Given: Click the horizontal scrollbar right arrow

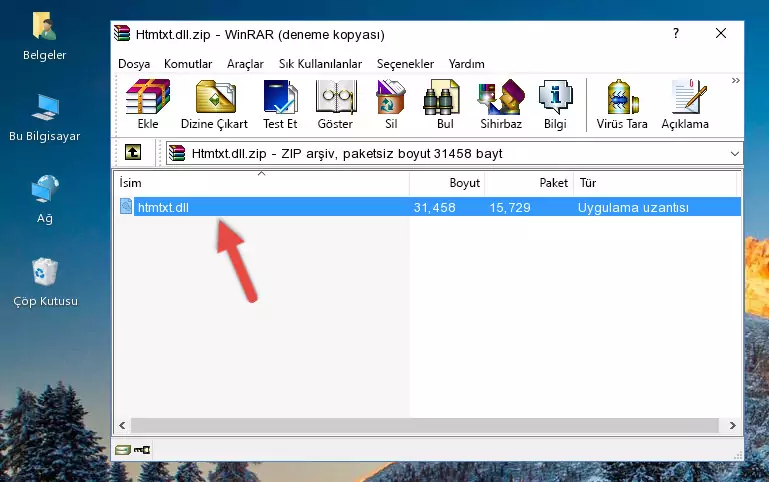Looking at the screenshot, I should click(x=732, y=425).
